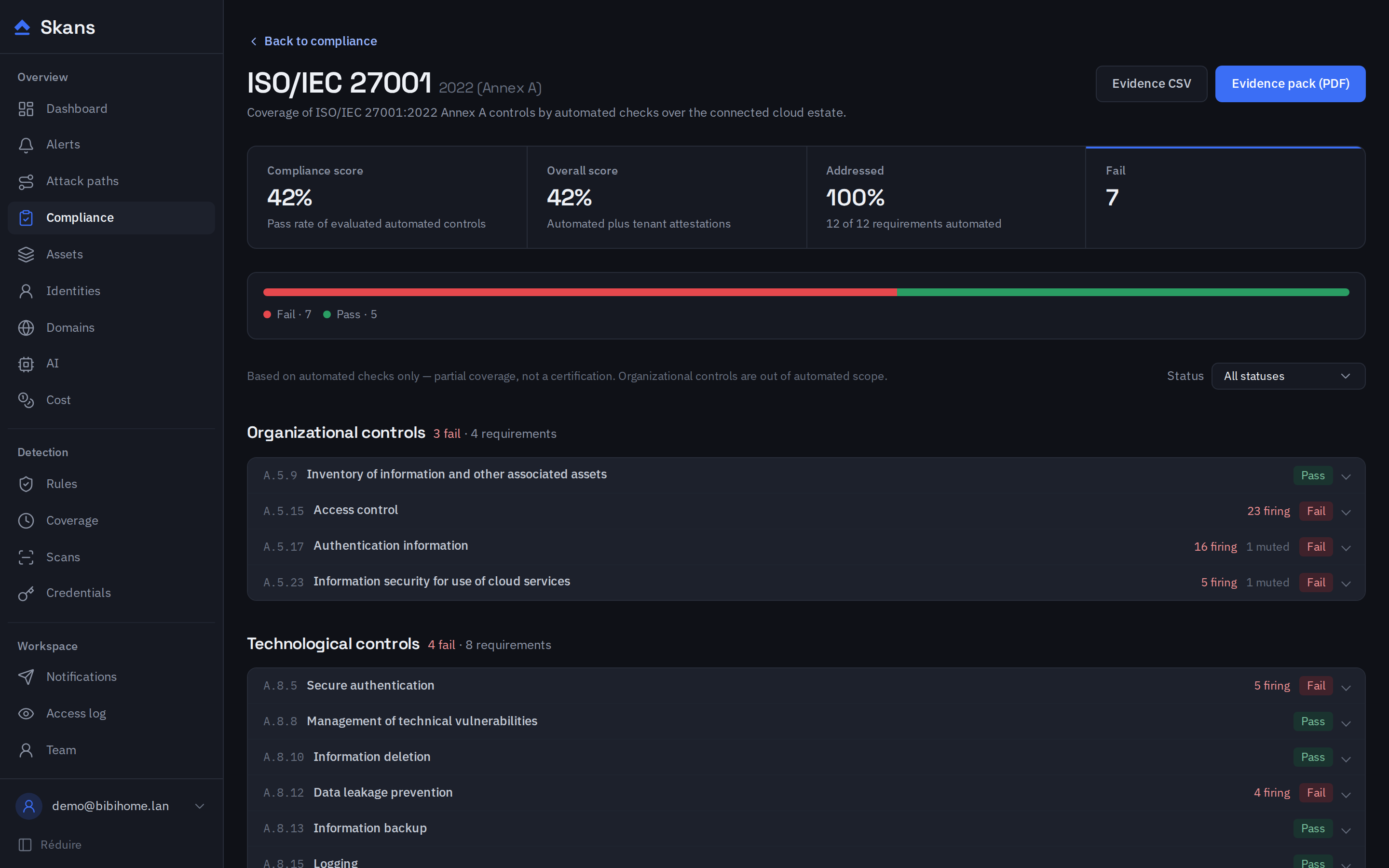Go to the Alerts section
The width and height of the screenshot is (1389, 868).
click(x=111, y=145)
